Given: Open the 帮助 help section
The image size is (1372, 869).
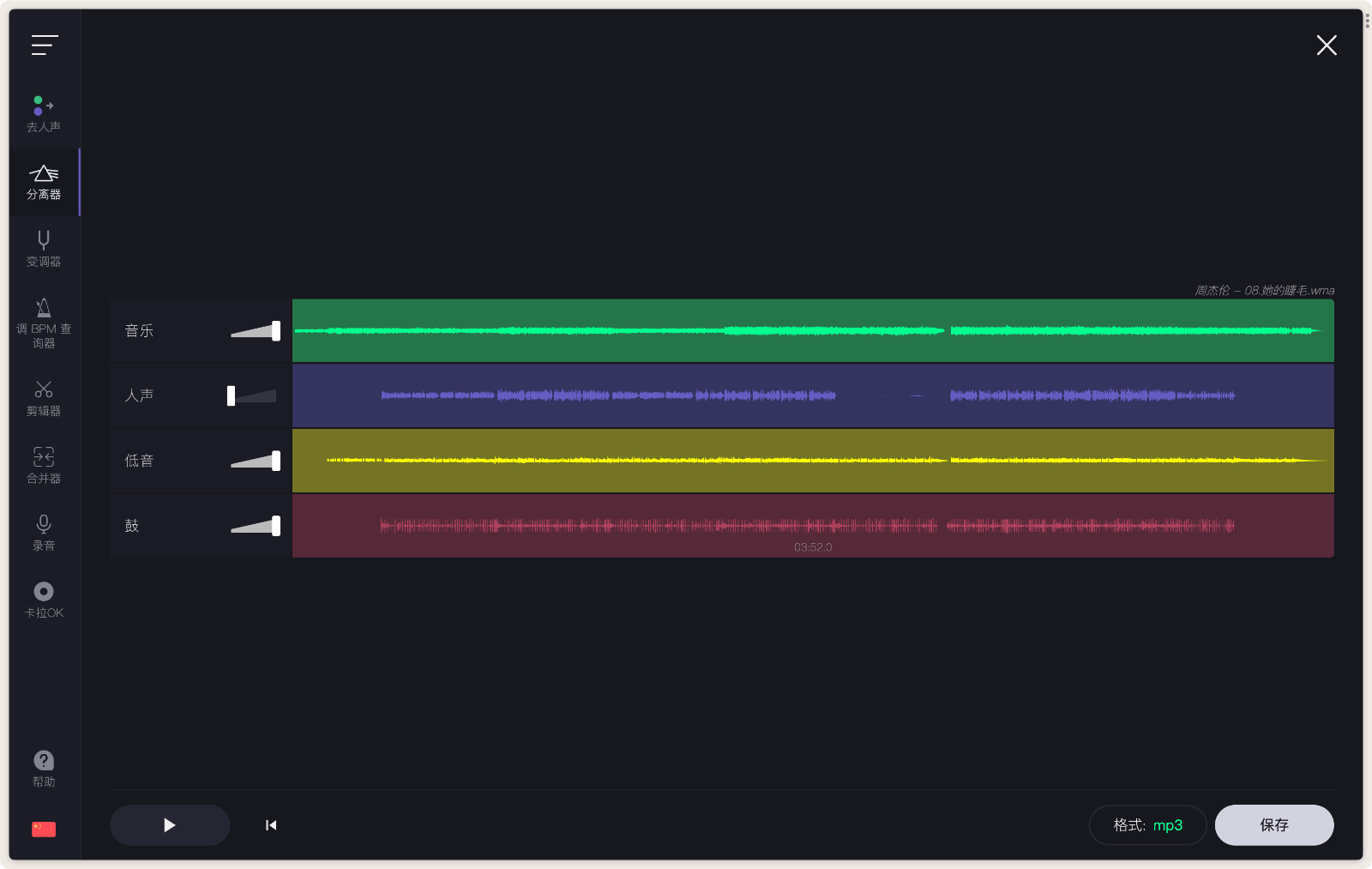Looking at the screenshot, I should coord(44,766).
